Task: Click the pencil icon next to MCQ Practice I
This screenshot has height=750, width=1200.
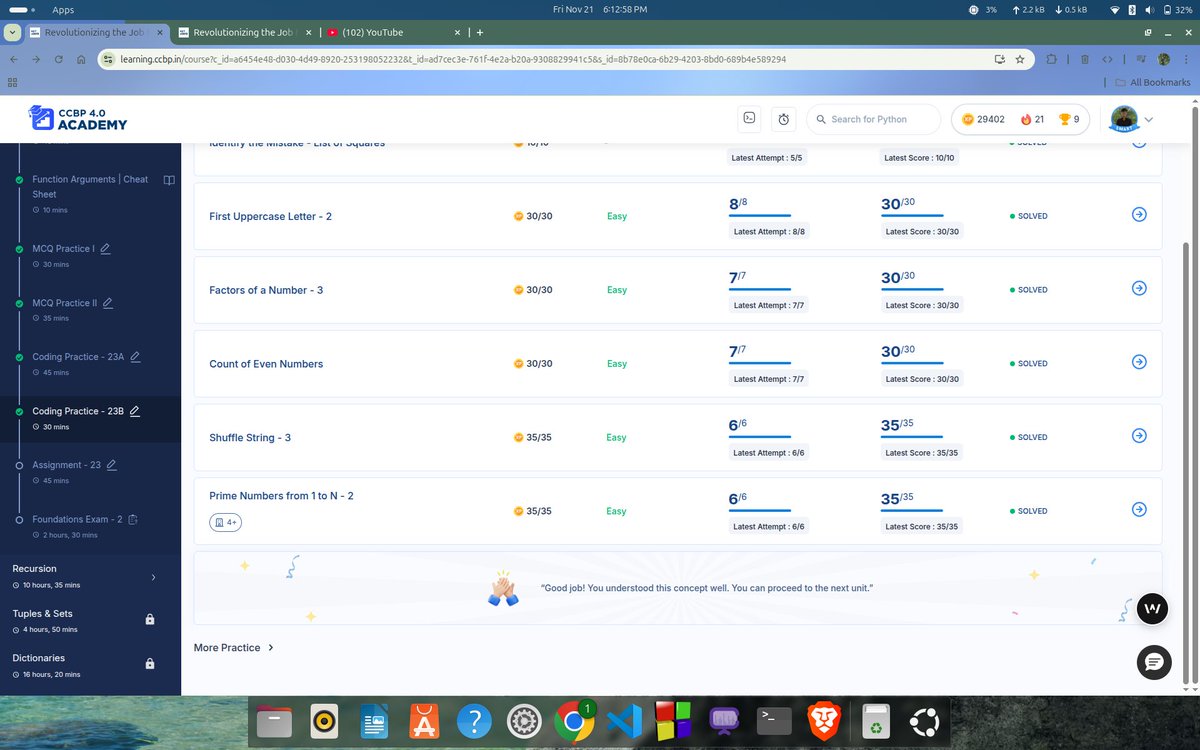Action: [x=105, y=249]
